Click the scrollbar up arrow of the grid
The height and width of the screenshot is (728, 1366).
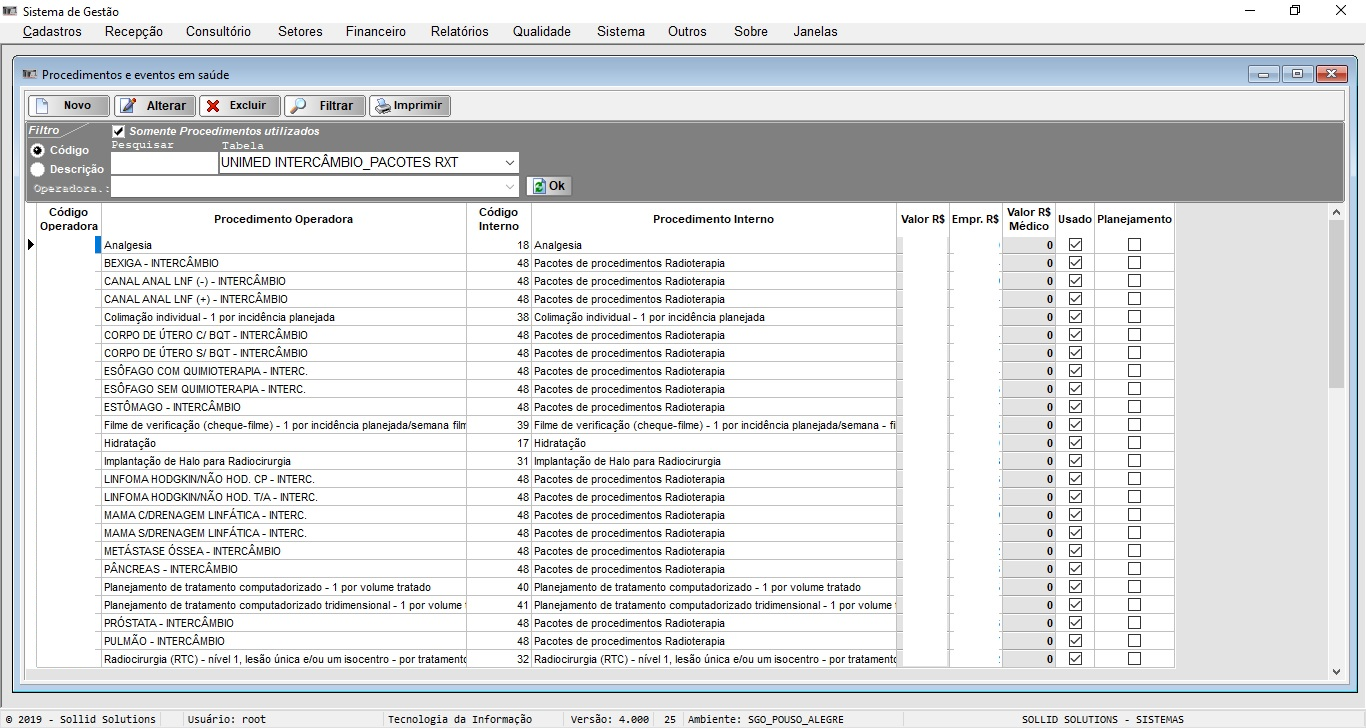point(1336,212)
